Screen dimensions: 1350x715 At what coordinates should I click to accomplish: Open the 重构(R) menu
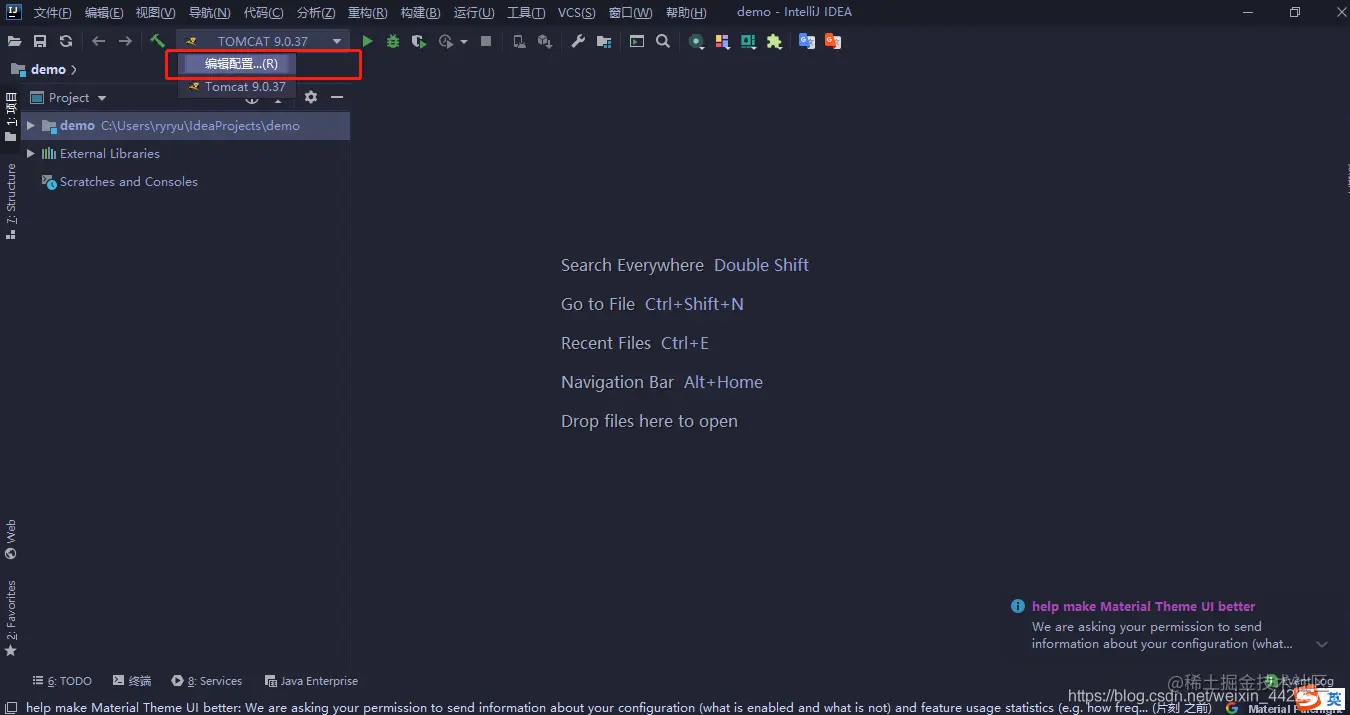pyautogui.click(x=367, y=13)
